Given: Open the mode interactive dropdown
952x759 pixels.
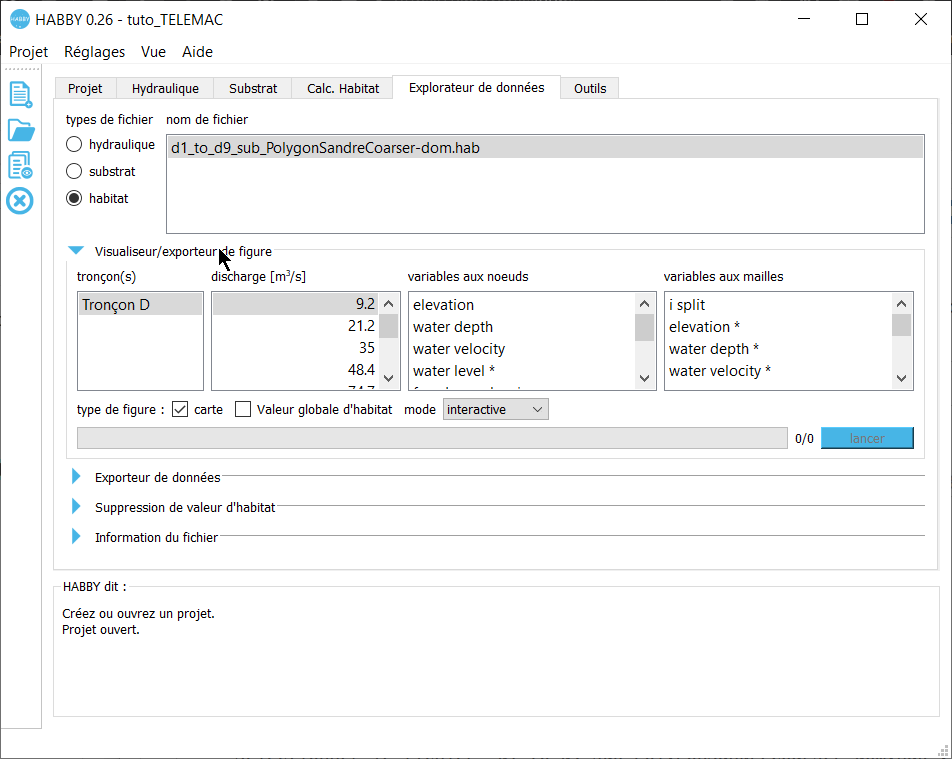Looking at the screenshot, I should (x=496, y=409).
